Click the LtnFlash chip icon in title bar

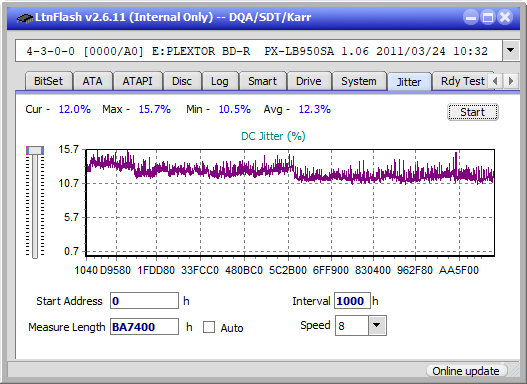click(x=25, y=17)
